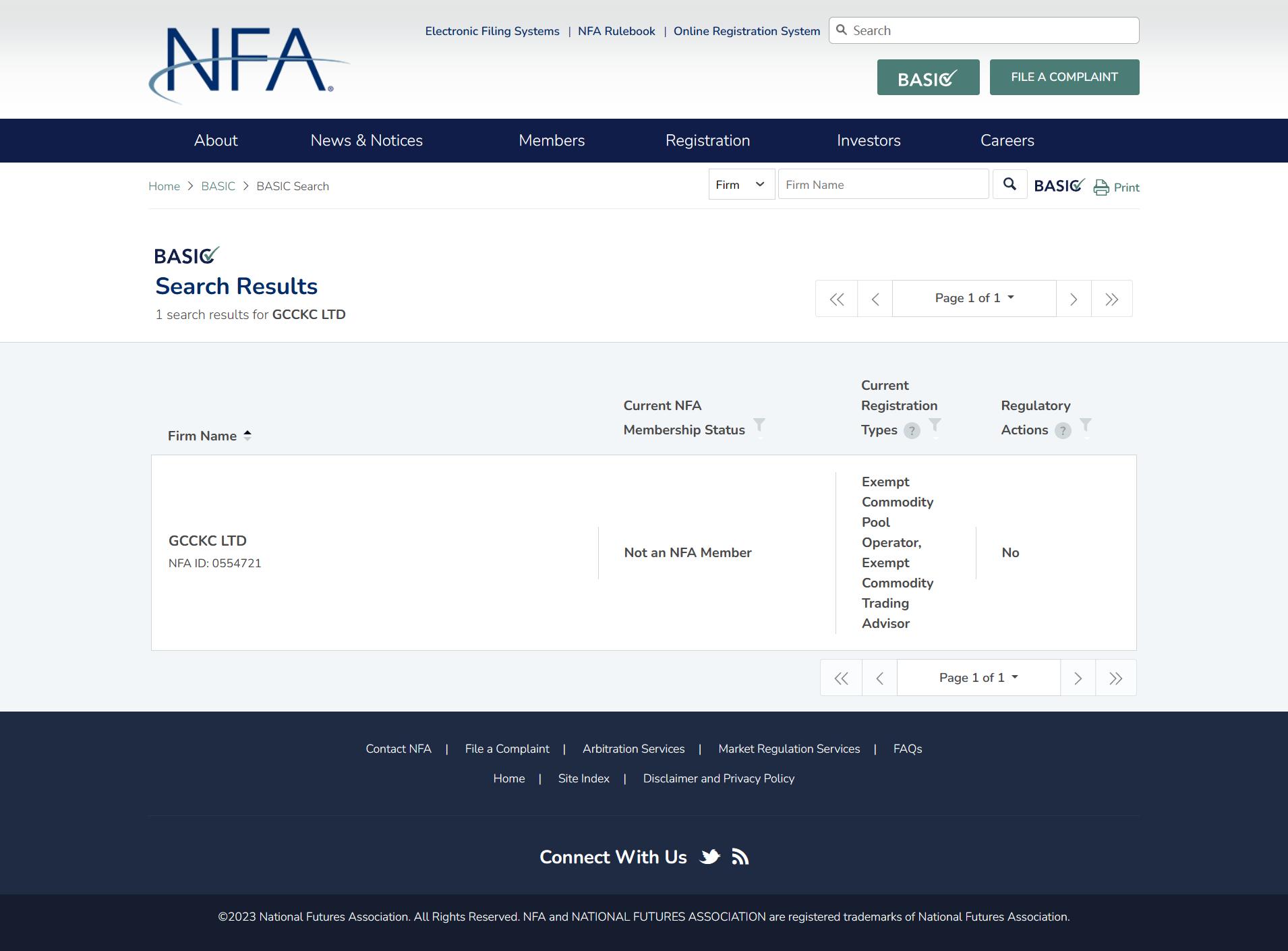This screenshot has width=1288, height=951.
Task: Open bottom Page 1 of 1 dropdown
Action: click(978, 678)
